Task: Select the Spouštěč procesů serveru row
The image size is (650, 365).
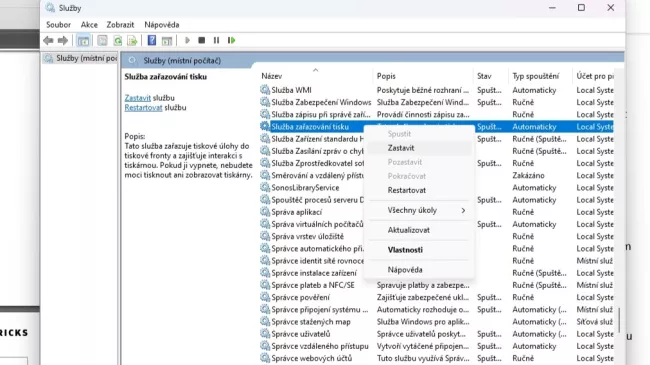Action: (437, 200)
